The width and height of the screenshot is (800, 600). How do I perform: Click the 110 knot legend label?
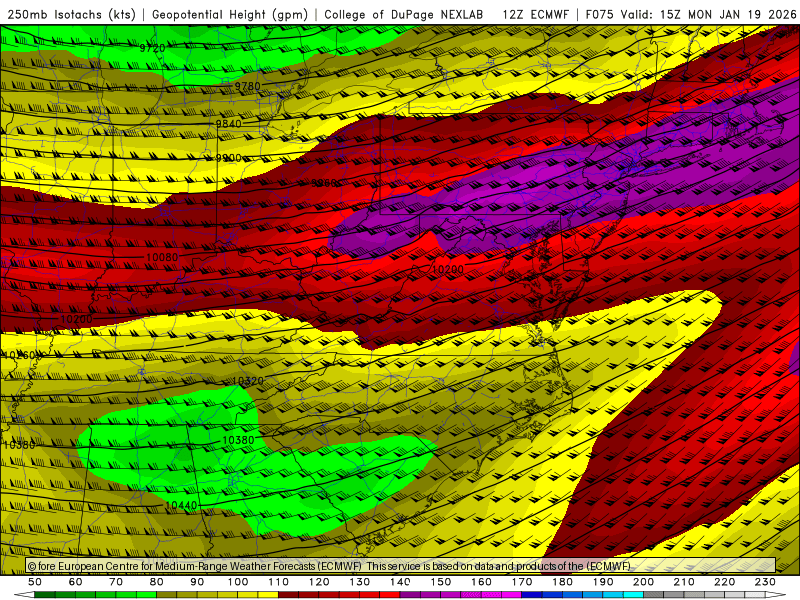tap(278, 582)
